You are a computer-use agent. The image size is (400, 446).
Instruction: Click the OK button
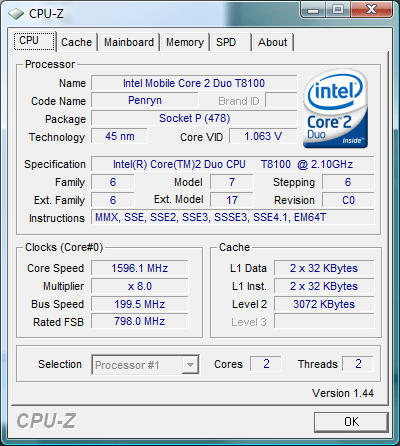351,422
